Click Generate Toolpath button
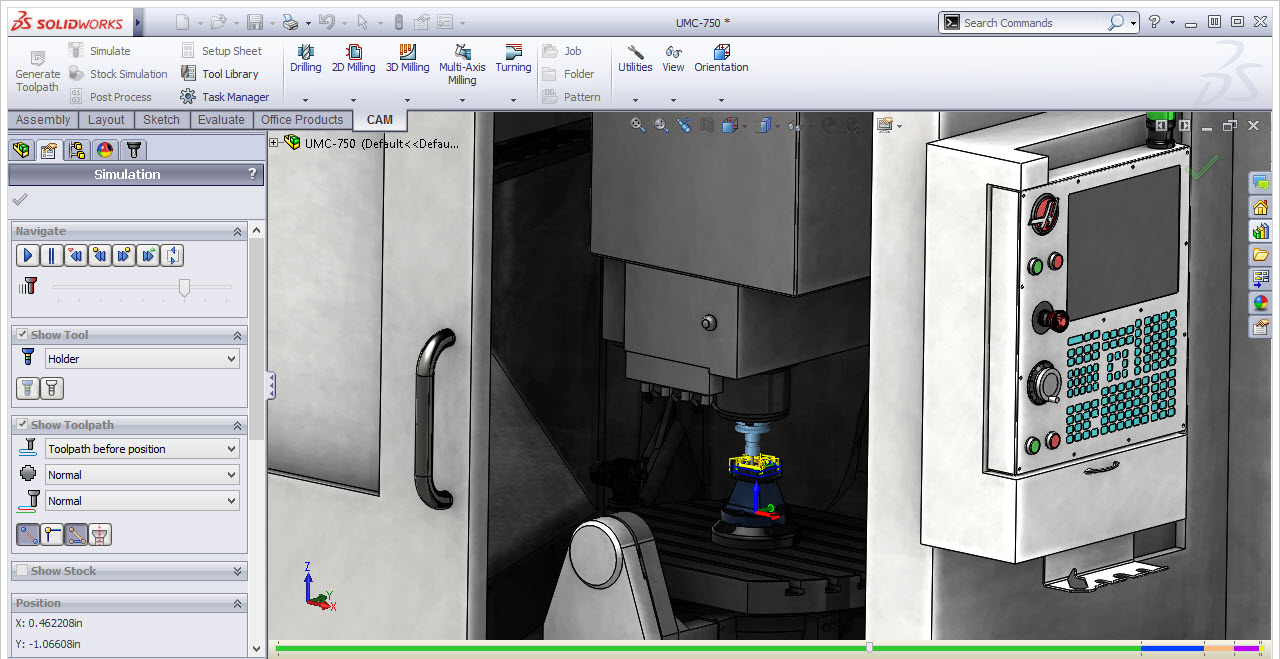Screen dimensions: 1280x659 coord(38,72)
